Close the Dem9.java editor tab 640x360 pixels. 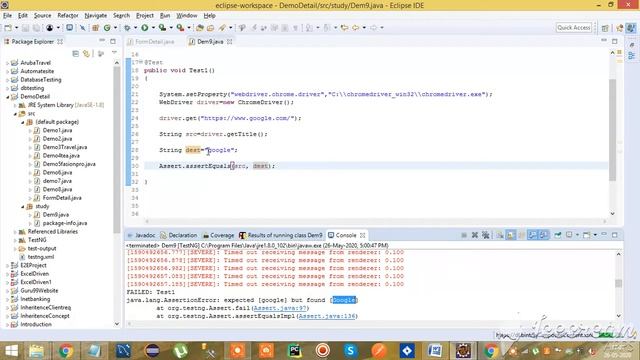click(230, 42)
